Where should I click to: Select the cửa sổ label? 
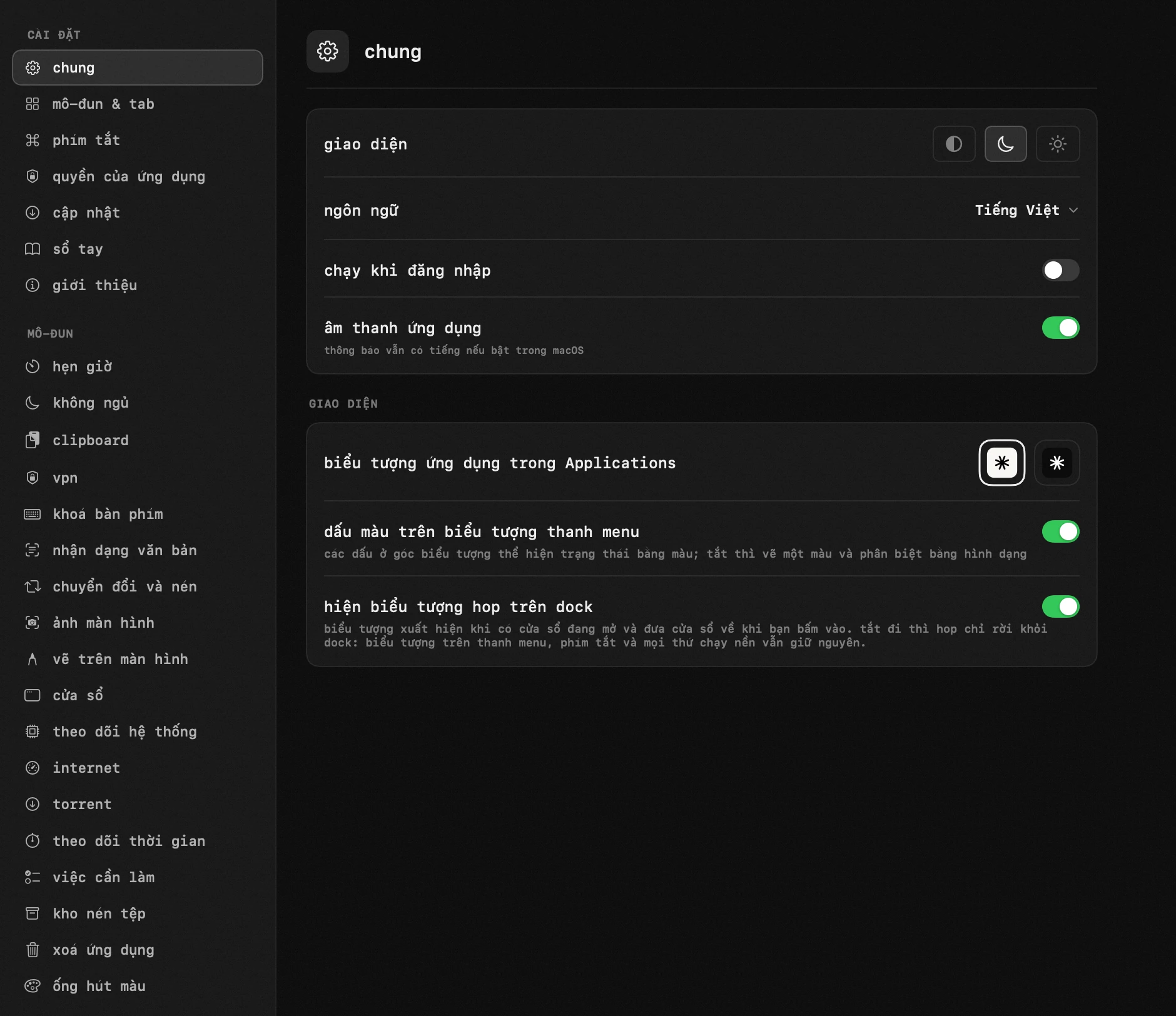pos(78,695)
